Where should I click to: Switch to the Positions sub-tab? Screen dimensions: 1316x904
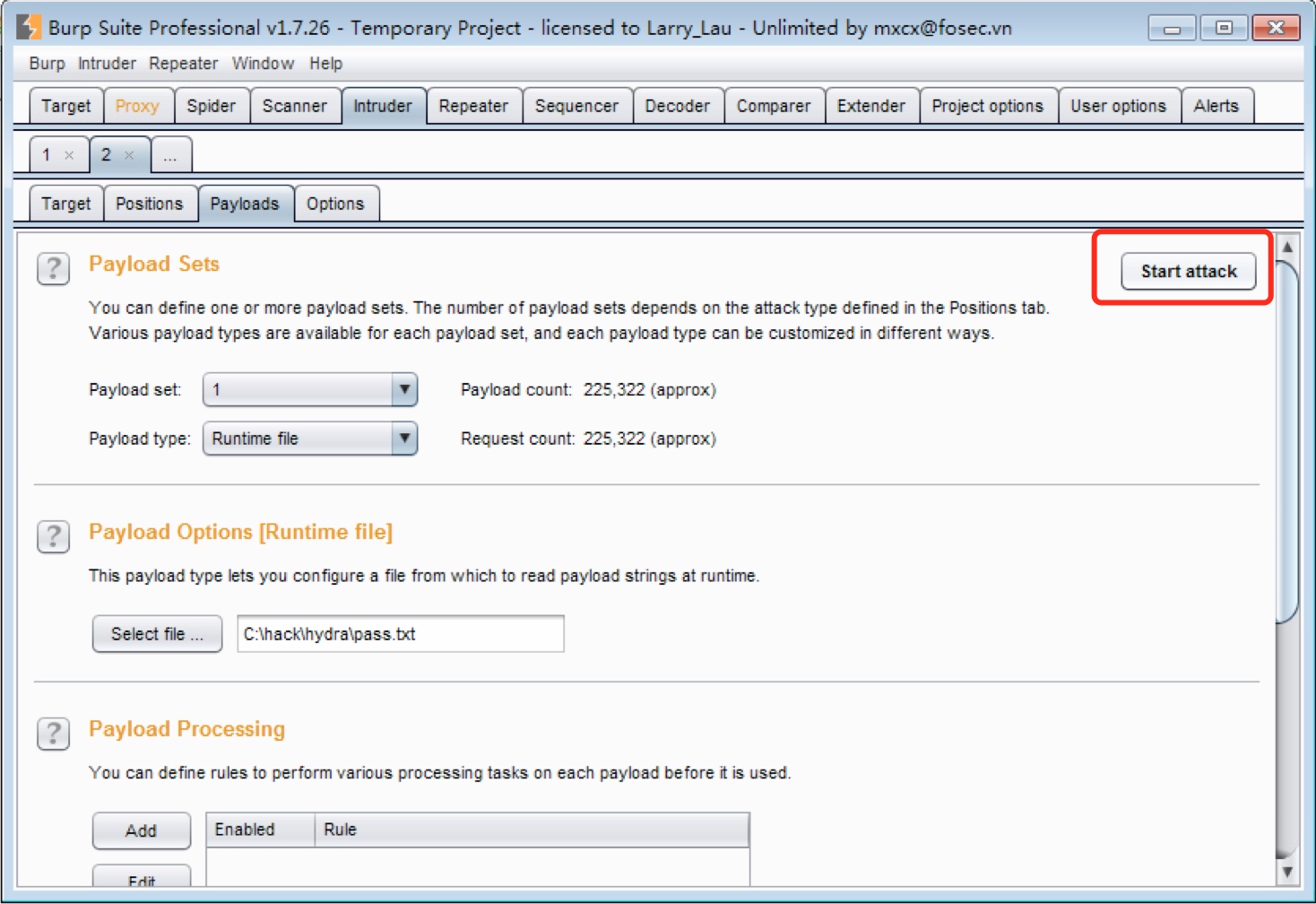(x=150, y=204)
